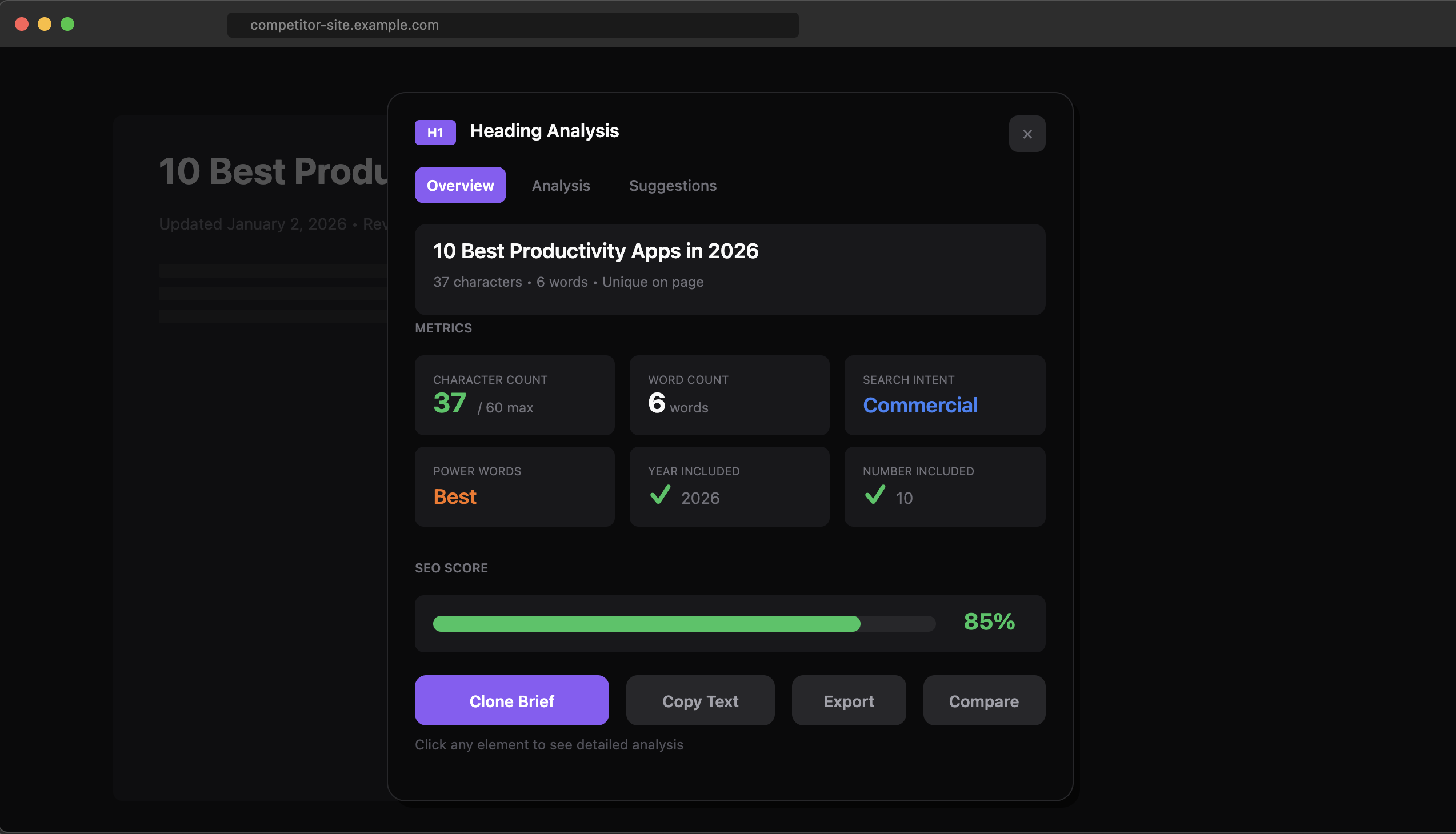Image resolution: width=1456 pixels, height=834 pixels.
Task: Select the Character Count metric card
Action: point(514,395)
